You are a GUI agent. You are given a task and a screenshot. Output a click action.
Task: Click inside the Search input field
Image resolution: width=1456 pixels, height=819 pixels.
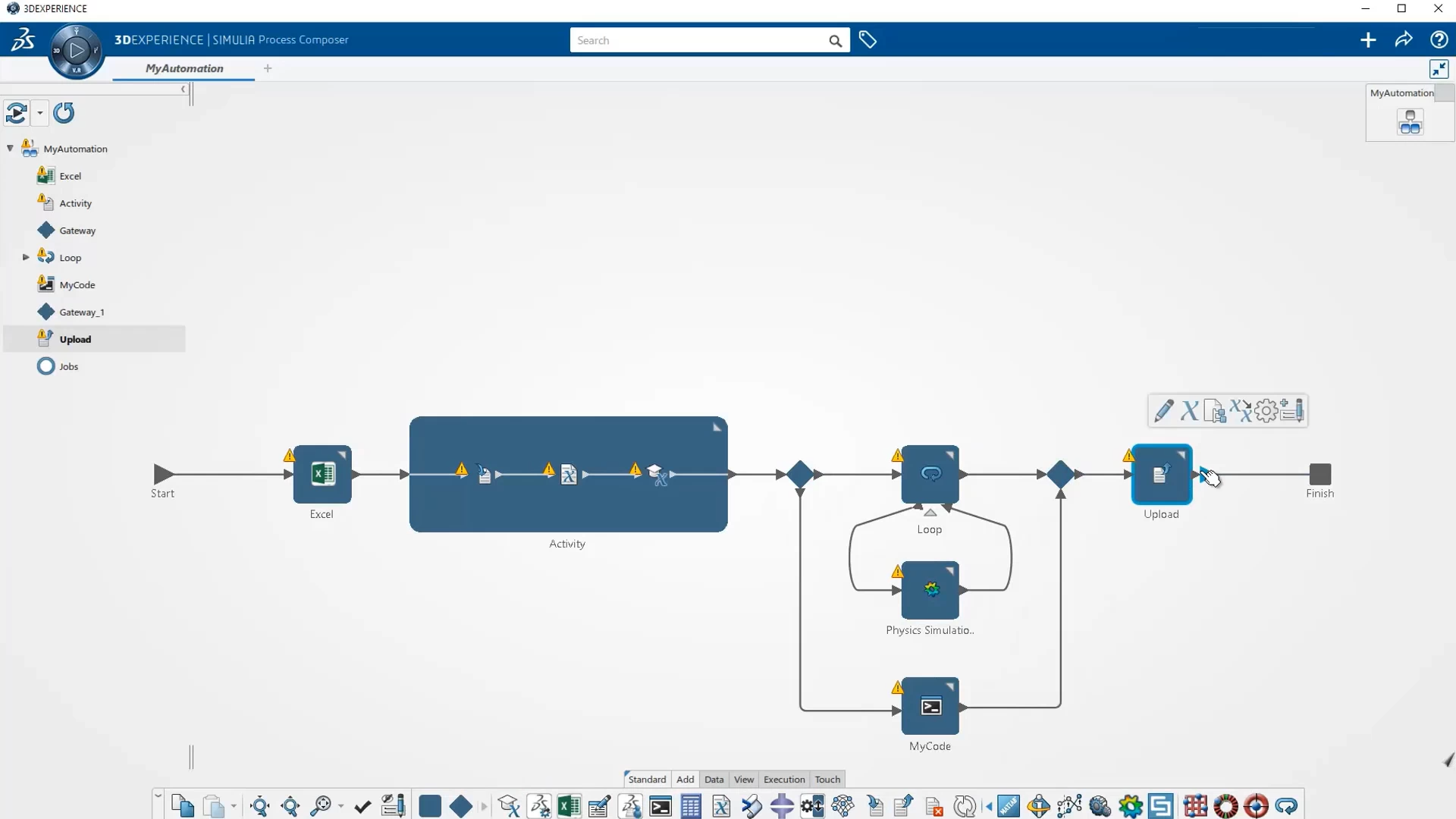click(698, 40)
